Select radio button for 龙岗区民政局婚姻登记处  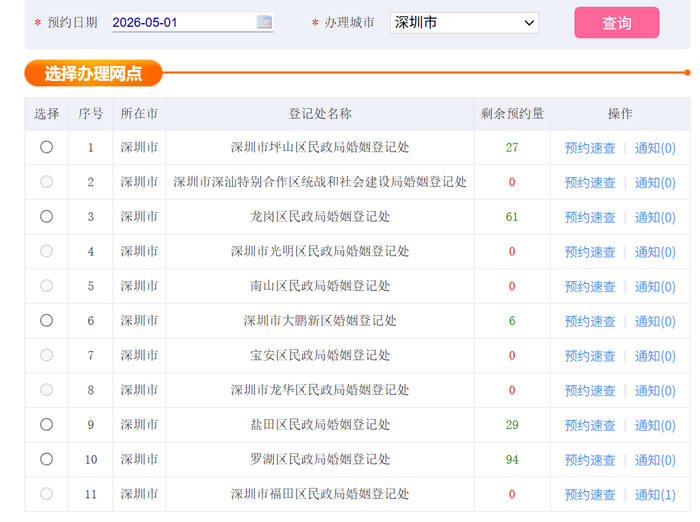tap(46, 216)
